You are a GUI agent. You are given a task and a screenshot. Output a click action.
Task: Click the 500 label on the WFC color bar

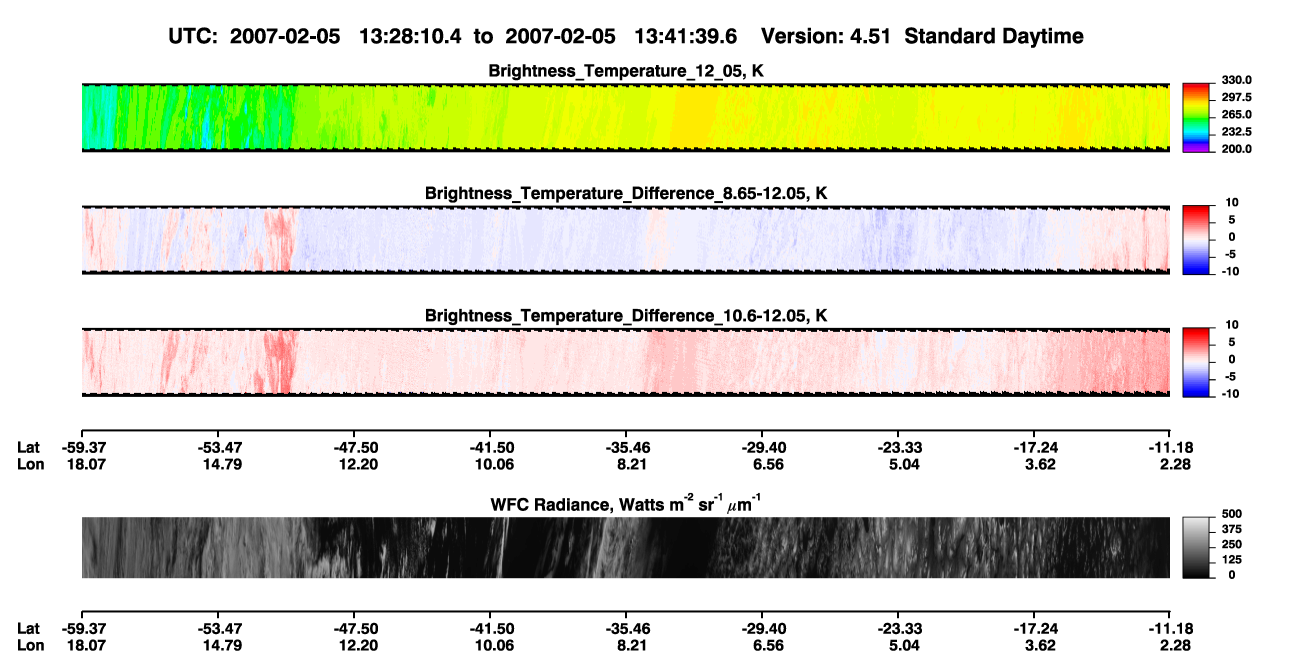[1232, 514]
